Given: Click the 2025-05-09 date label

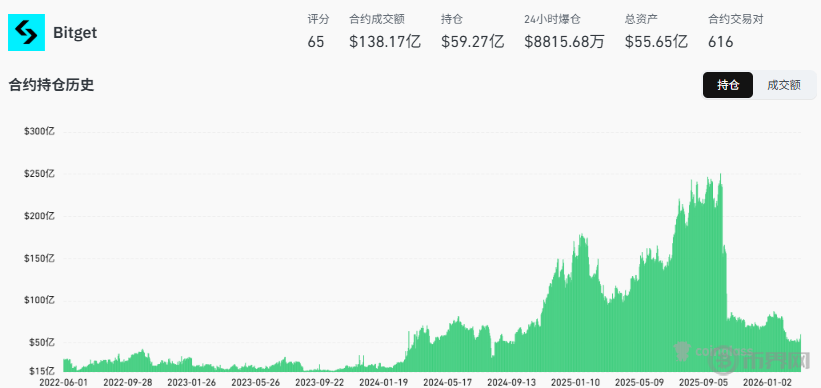Looking at the screenshot, I should 639,382.
